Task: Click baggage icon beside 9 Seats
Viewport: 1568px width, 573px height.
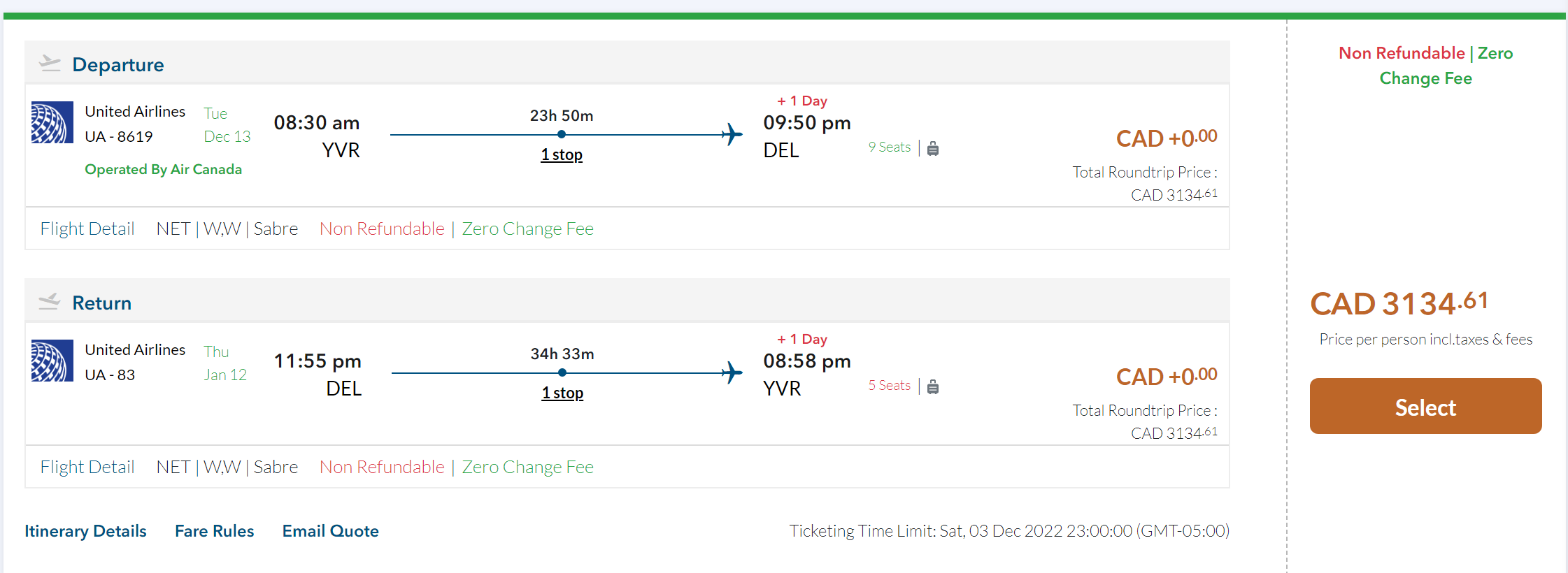Action: click(933, 148)
